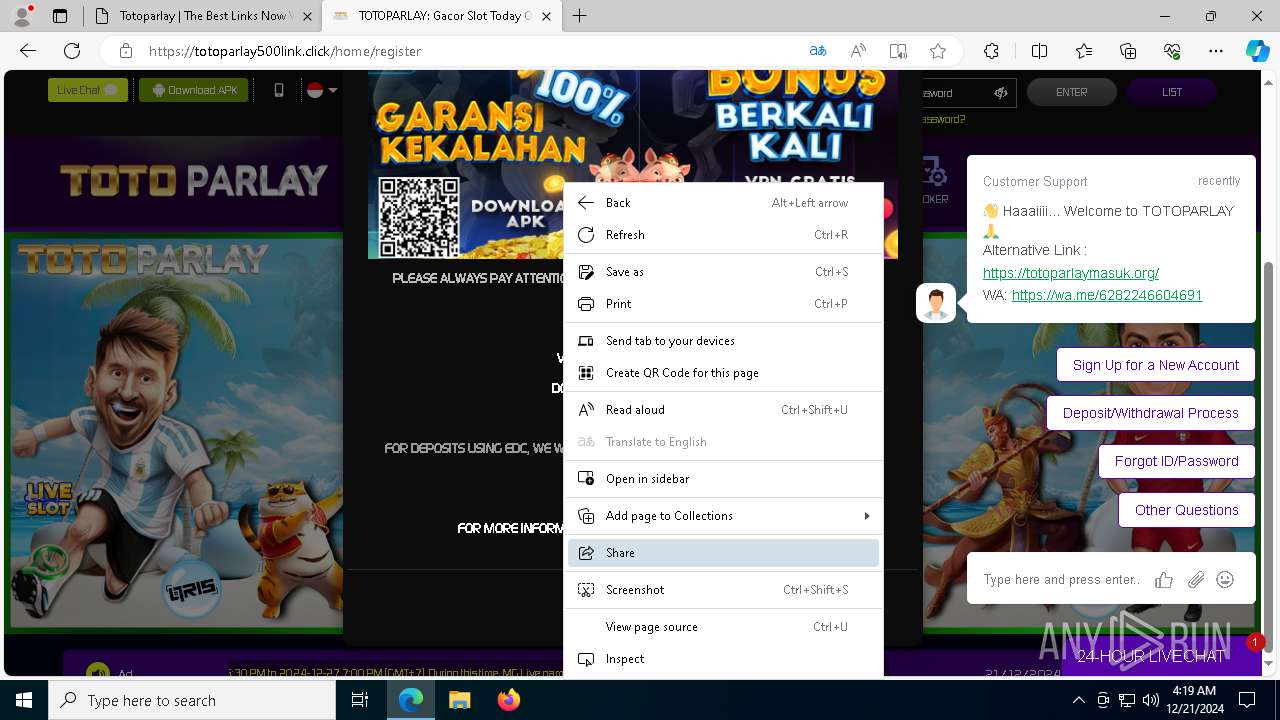Show hidden system tray icons chevron

[1078, 700]
